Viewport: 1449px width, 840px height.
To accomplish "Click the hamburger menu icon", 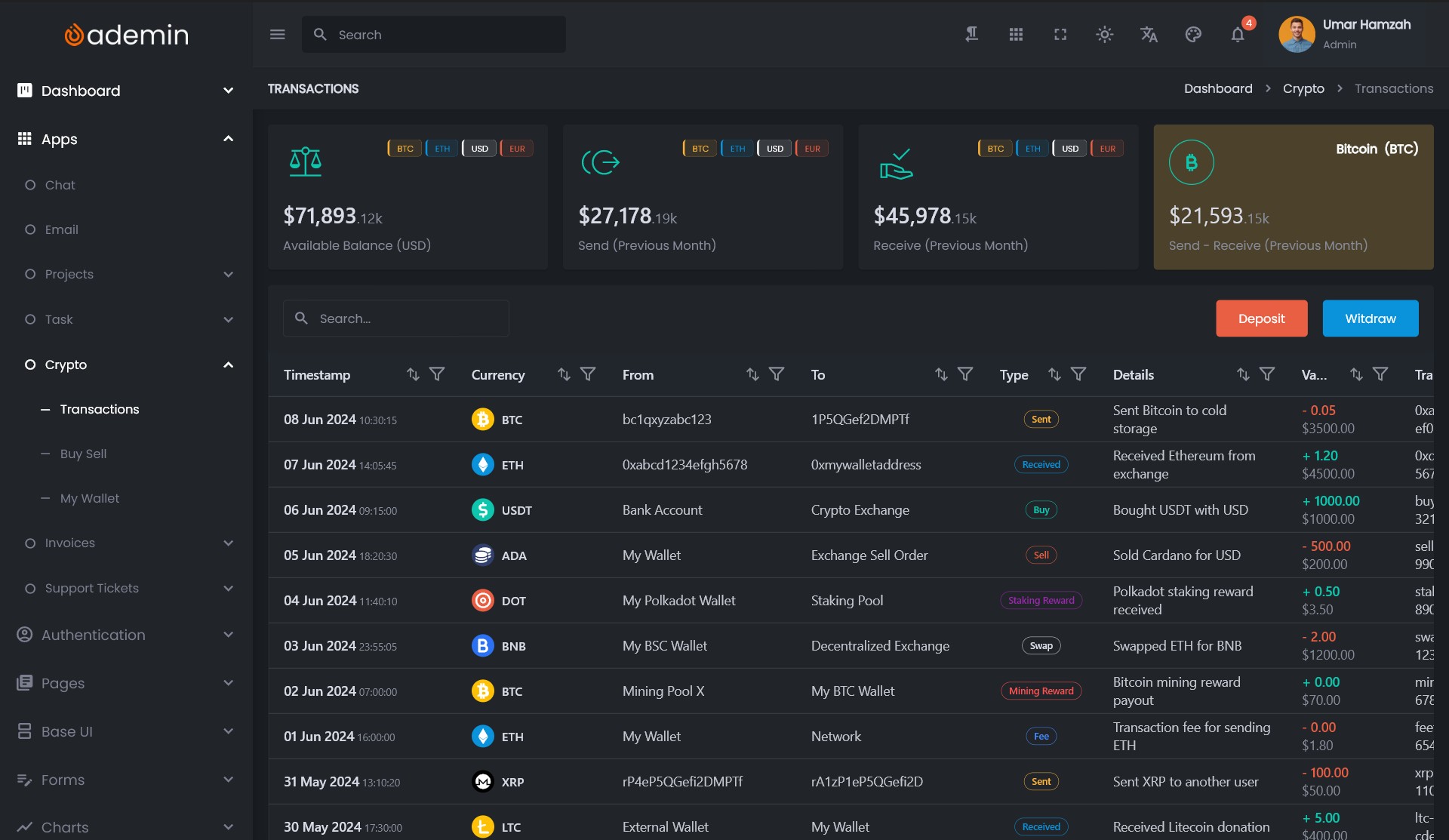I will click(277, 35).
